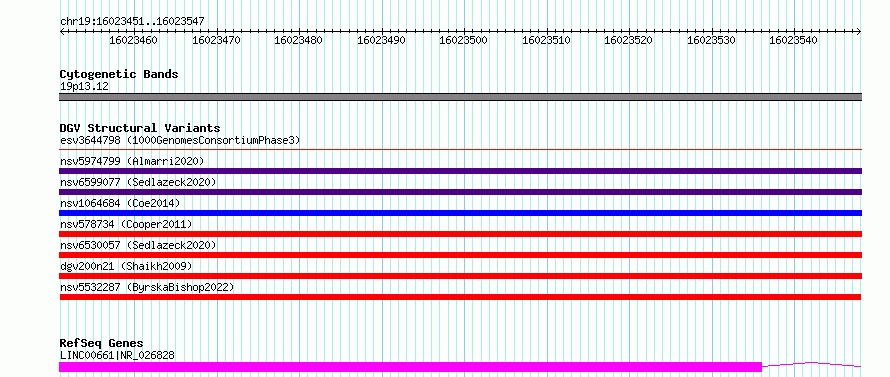Viewport: 890px width, 377px height.
Task: Open the Cytogenetic Bands track heading
Action: click(119, 74)
